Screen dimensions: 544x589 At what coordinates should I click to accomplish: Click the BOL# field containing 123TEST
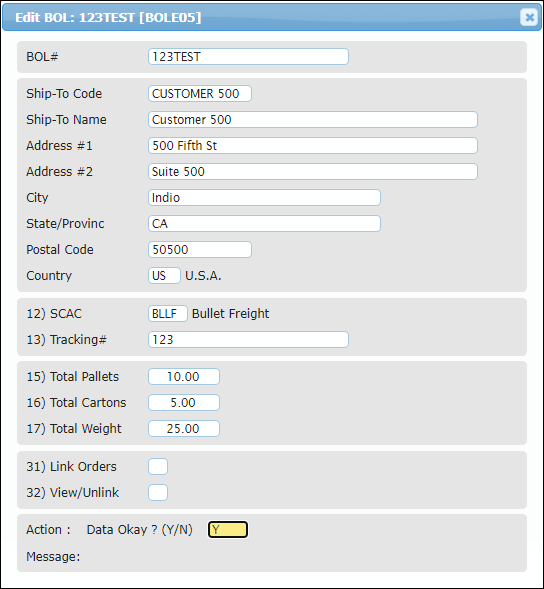248,57
